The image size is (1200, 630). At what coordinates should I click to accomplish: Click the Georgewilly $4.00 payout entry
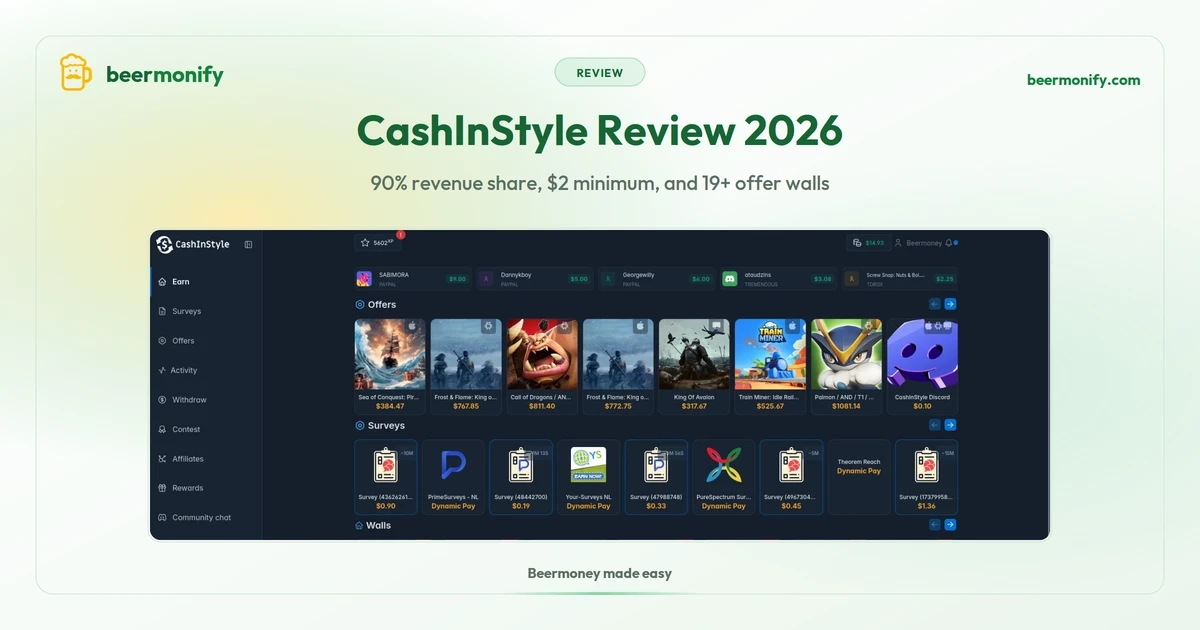[x=657, y=279]
